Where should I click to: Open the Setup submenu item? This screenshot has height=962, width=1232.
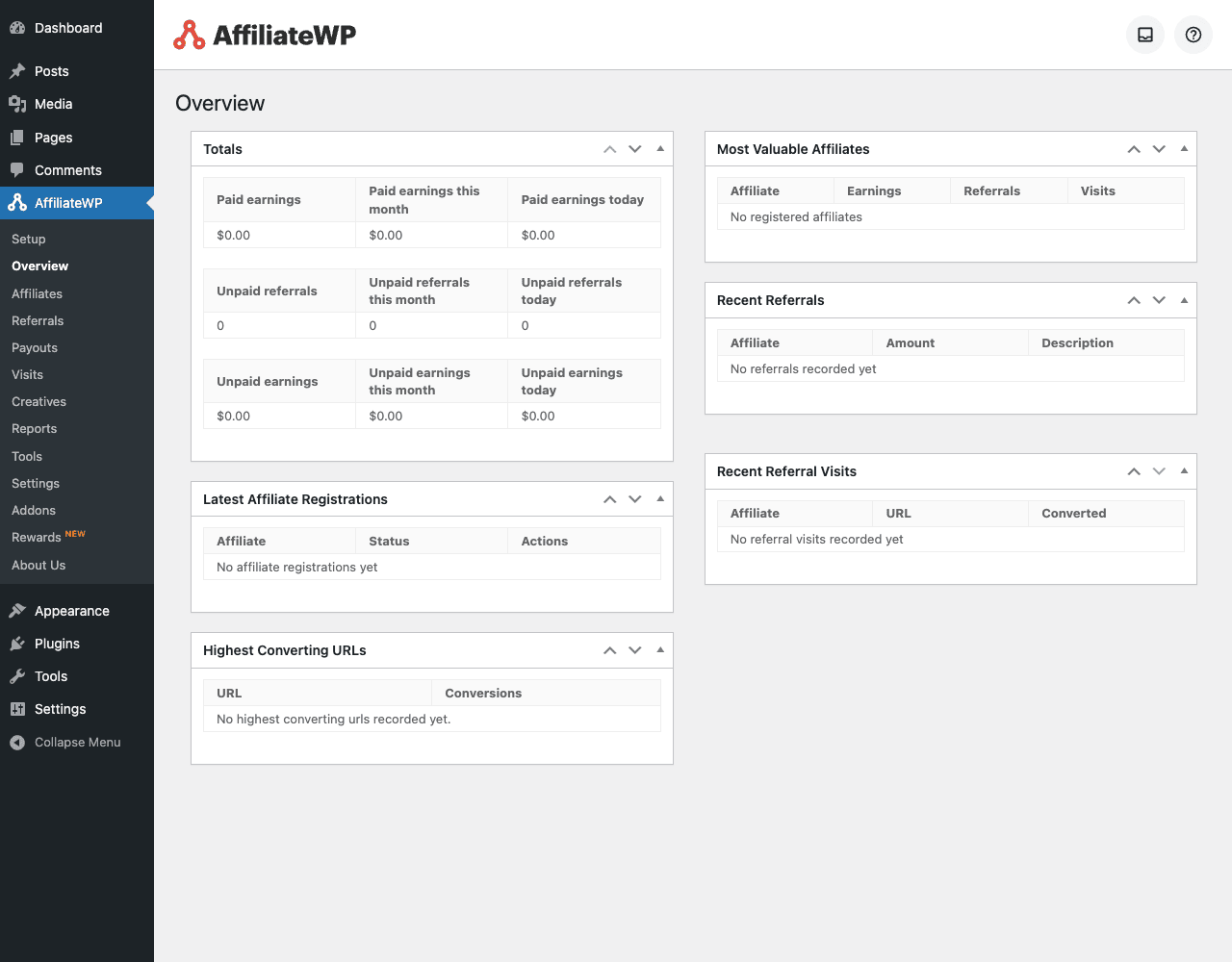click(x=77, y=239)
